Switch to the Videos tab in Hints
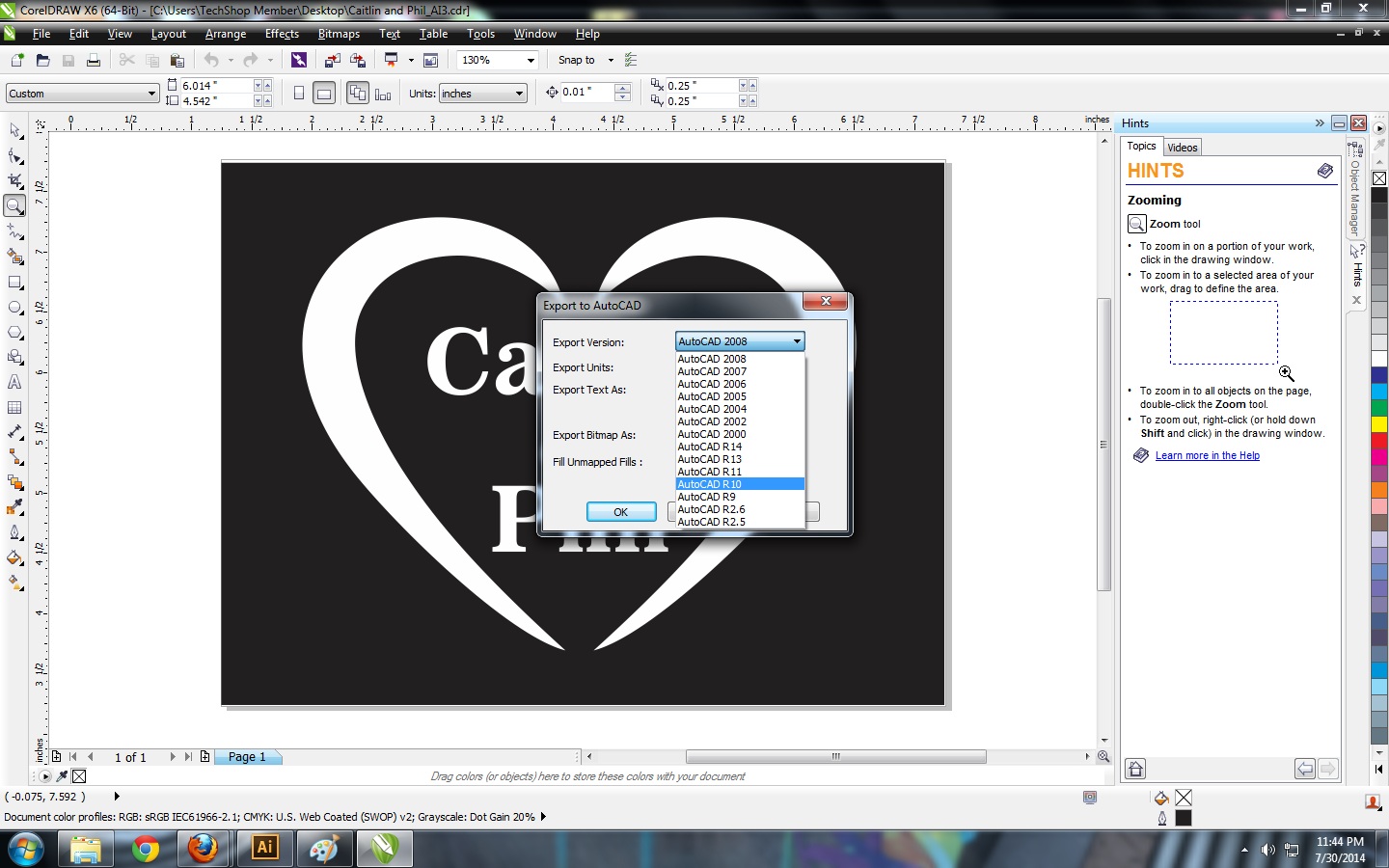The width and height of the screenshot is (1389, 868). [1182, 148]
